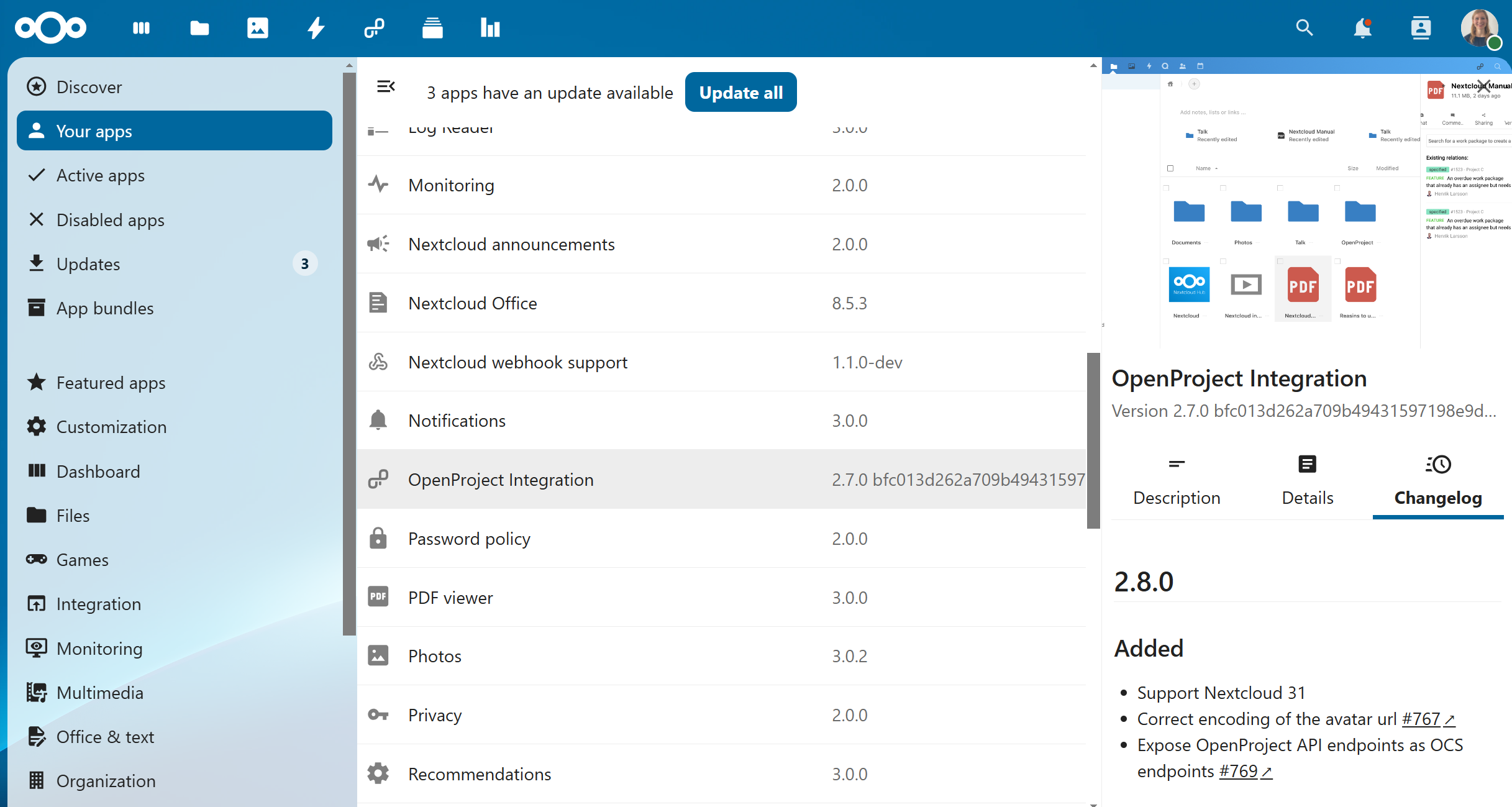The width and height of the screenshot is (1512, 807).
Task: Open the Analytics bar-chart app icon
Action: pyautogui.click(x=490, y=28)
